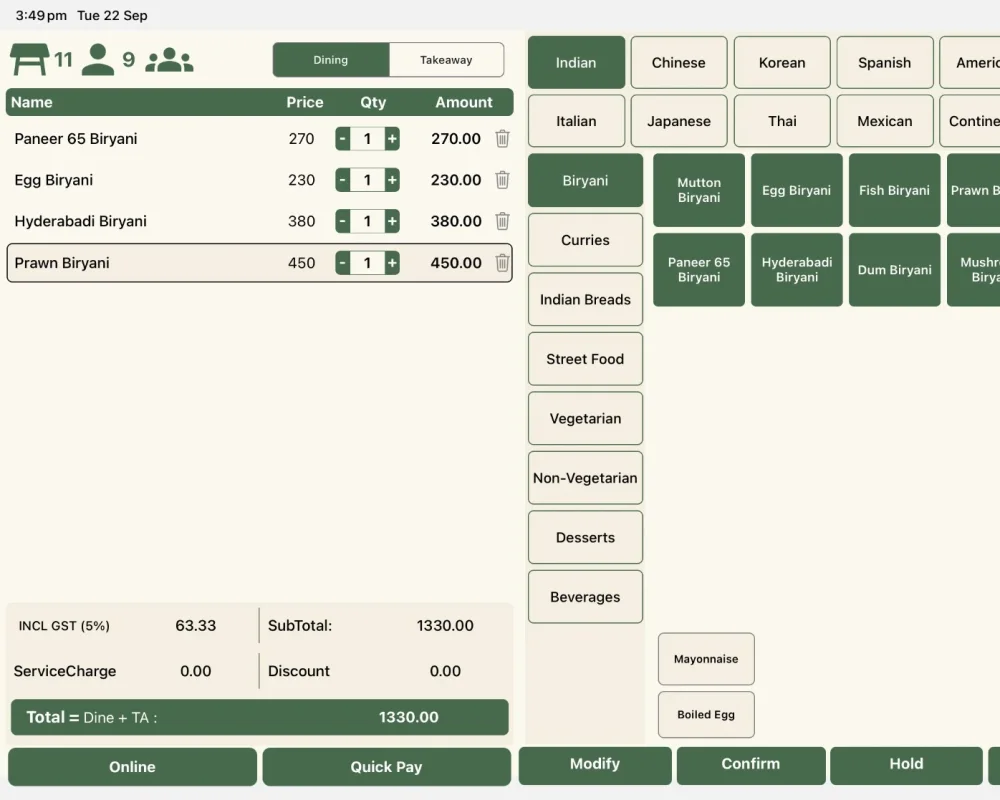Open table selection icon showing 11
Viewport: 1000px width, 800px height.
tap(29, 59)
